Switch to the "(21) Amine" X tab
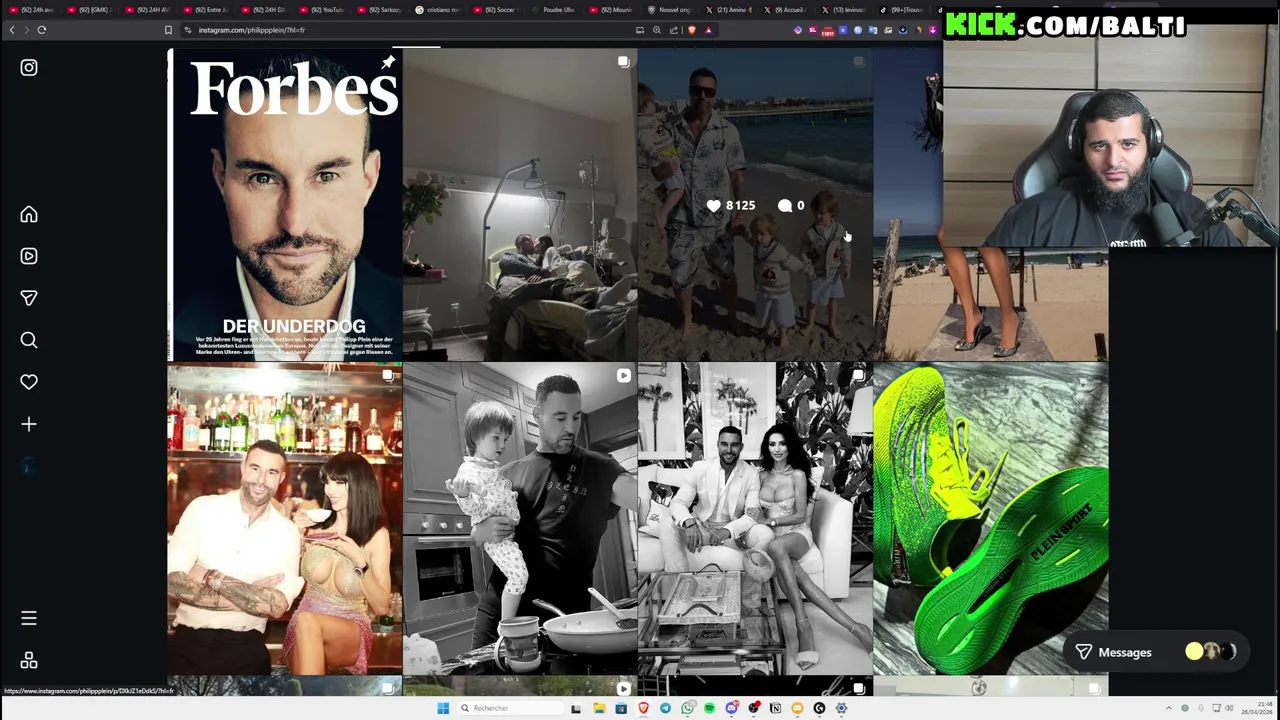The width and height of the screenshot is (1280, 720). [x=727, y=10]
